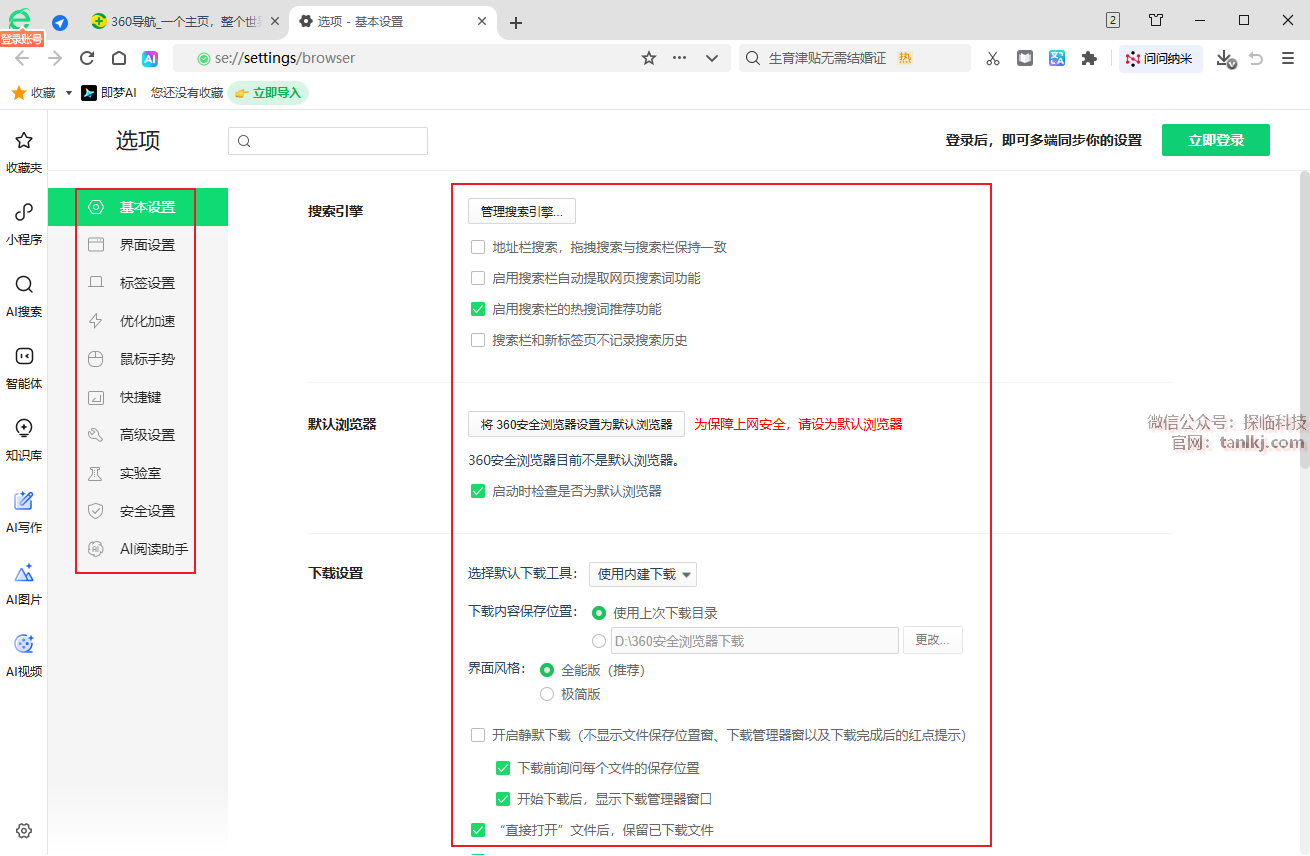
Task: Open the extensions puzzle icon
Action: (1089, 59)
